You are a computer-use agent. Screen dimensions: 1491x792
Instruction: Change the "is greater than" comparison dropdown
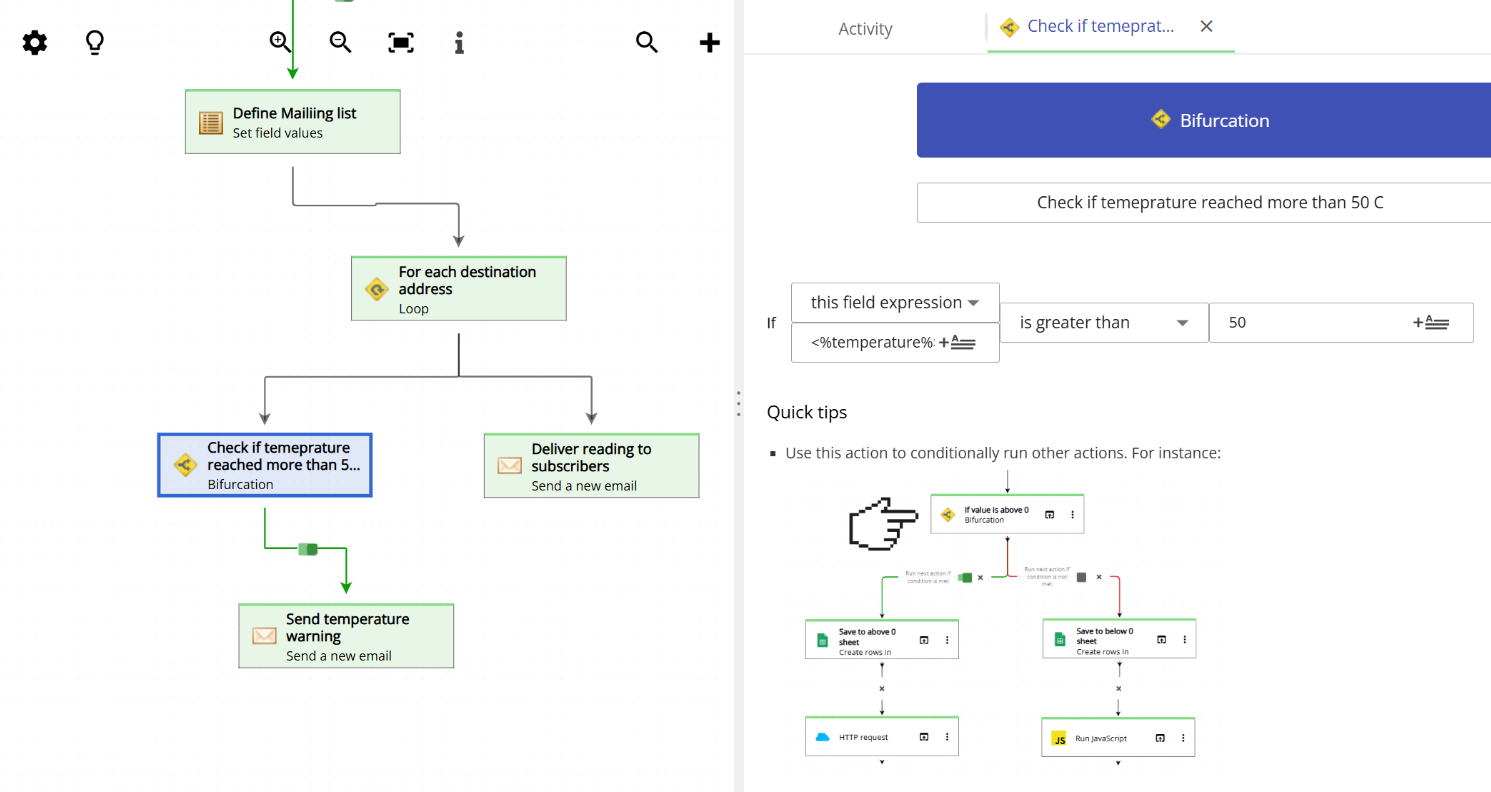[x=1104, y=322]
